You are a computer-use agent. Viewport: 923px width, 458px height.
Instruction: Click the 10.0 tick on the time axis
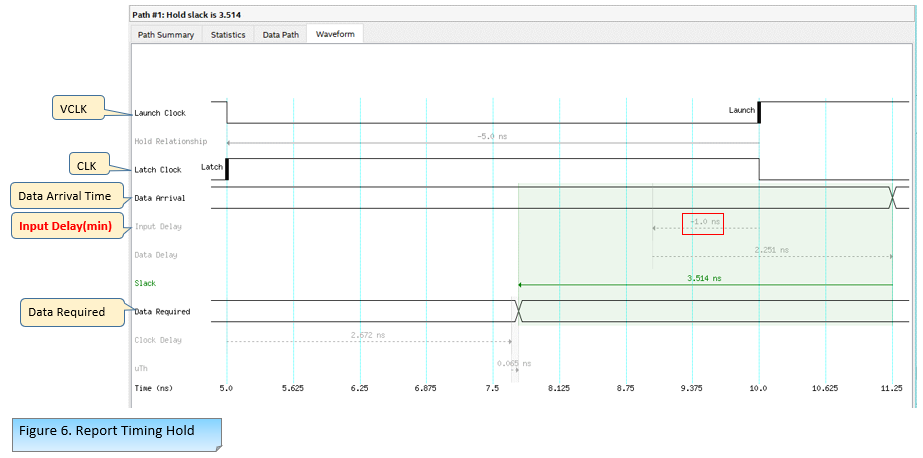tap(759, 387)
